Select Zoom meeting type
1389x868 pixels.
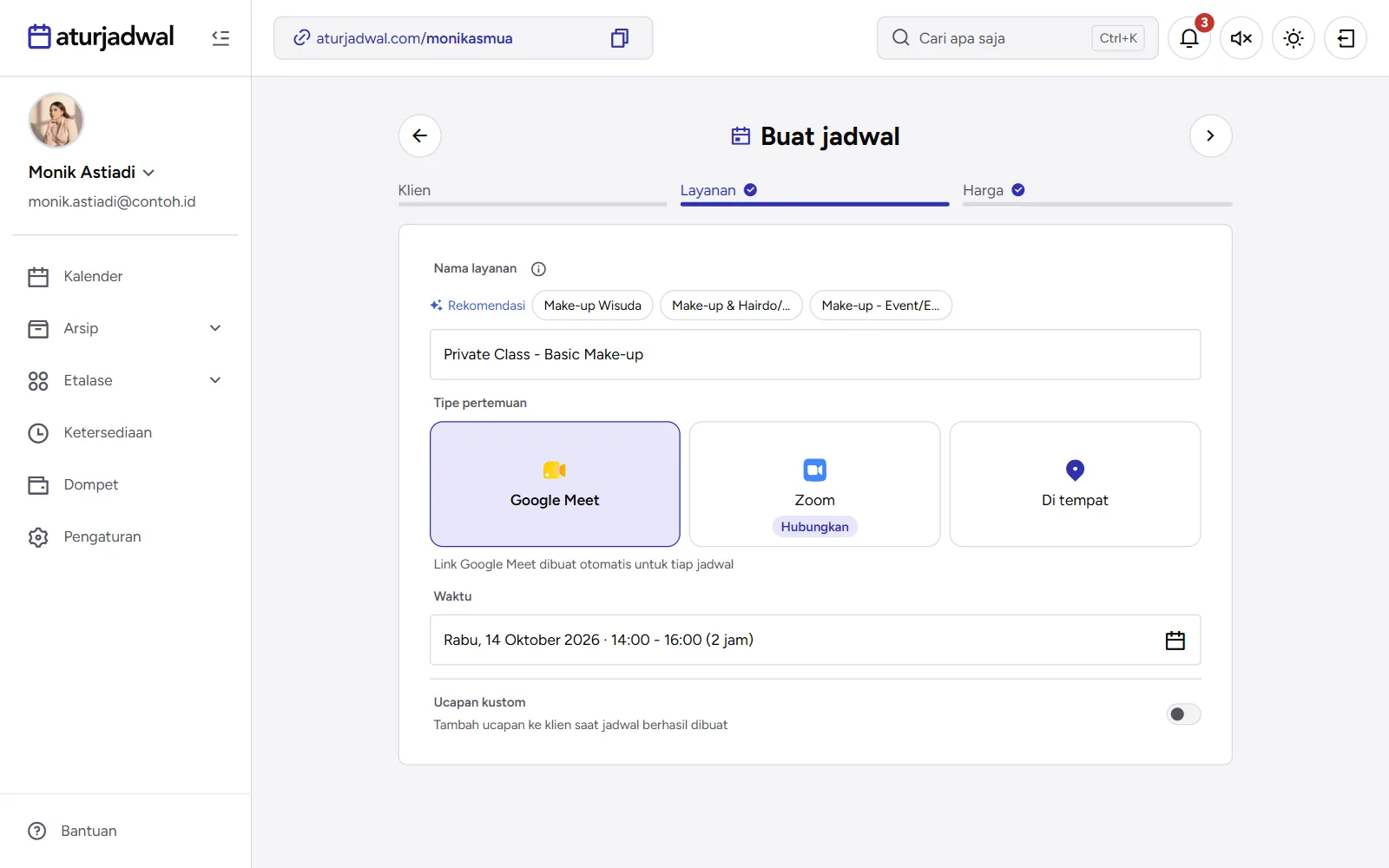click(x=814, y=484)
